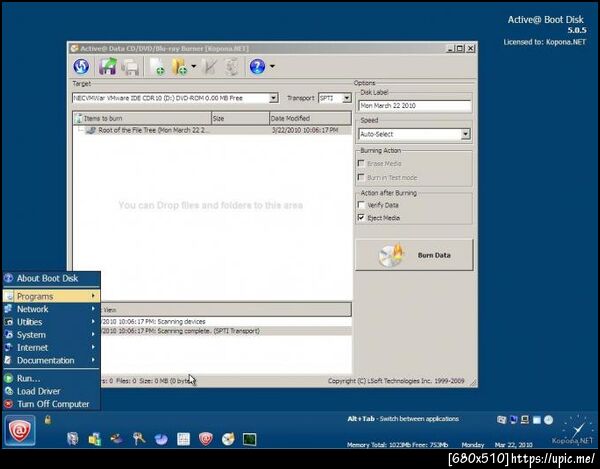
Task: Open the Programs submenu
Action: click(x=51, y=296)
